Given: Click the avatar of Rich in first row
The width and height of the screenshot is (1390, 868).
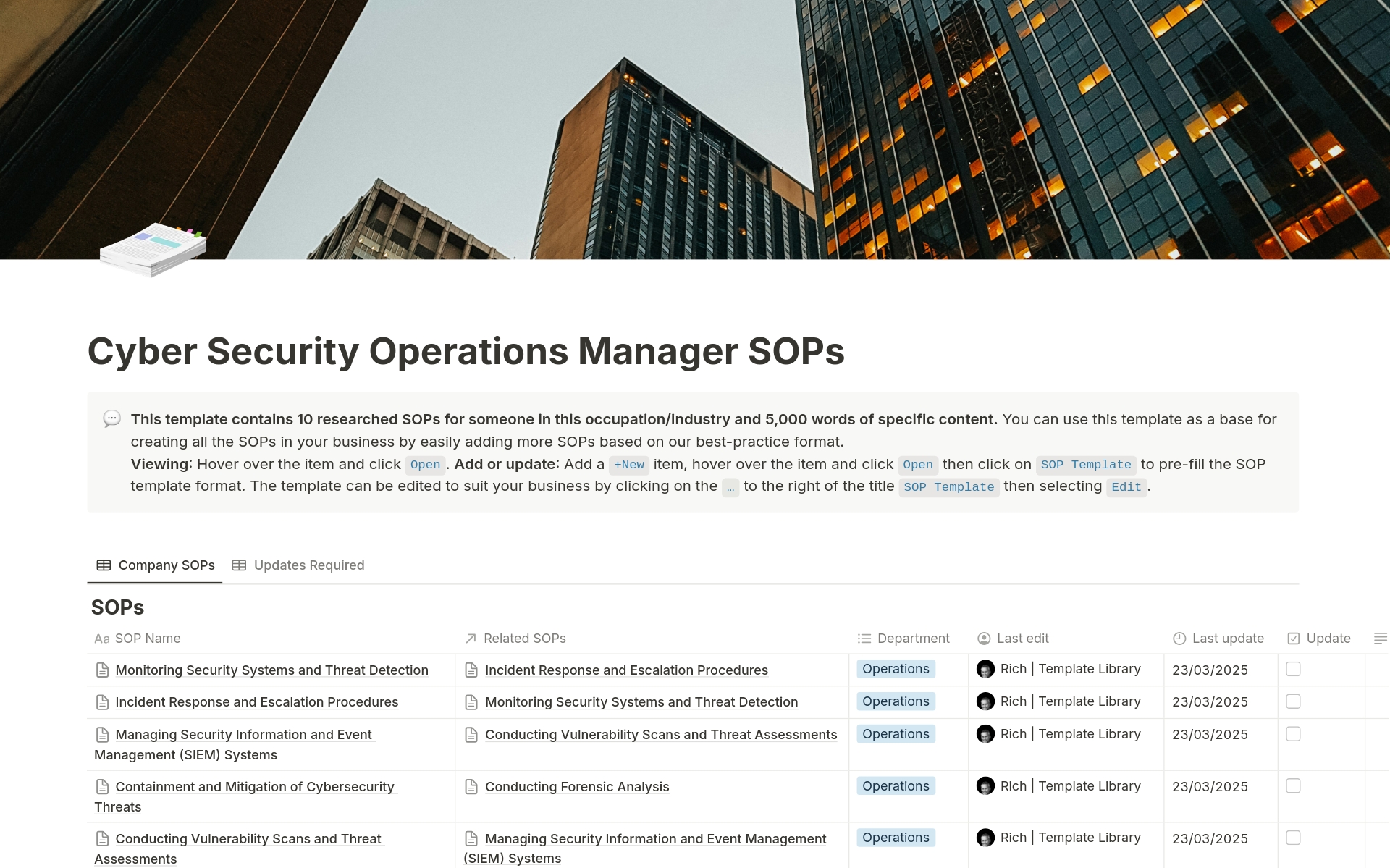Looking at the screenshot, I should pyautogui.click(x=985, y=670).
